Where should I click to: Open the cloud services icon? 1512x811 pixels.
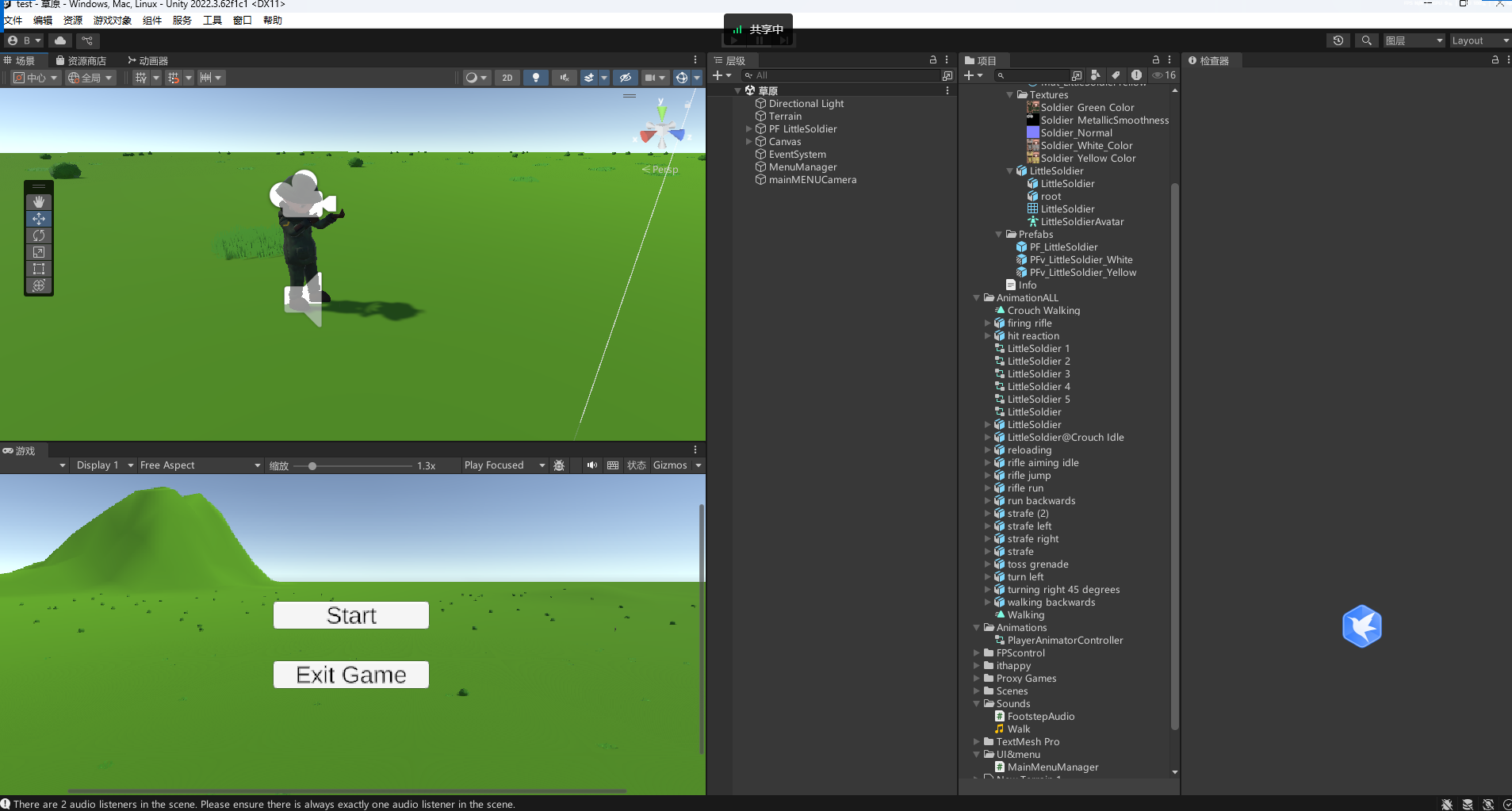60,40
